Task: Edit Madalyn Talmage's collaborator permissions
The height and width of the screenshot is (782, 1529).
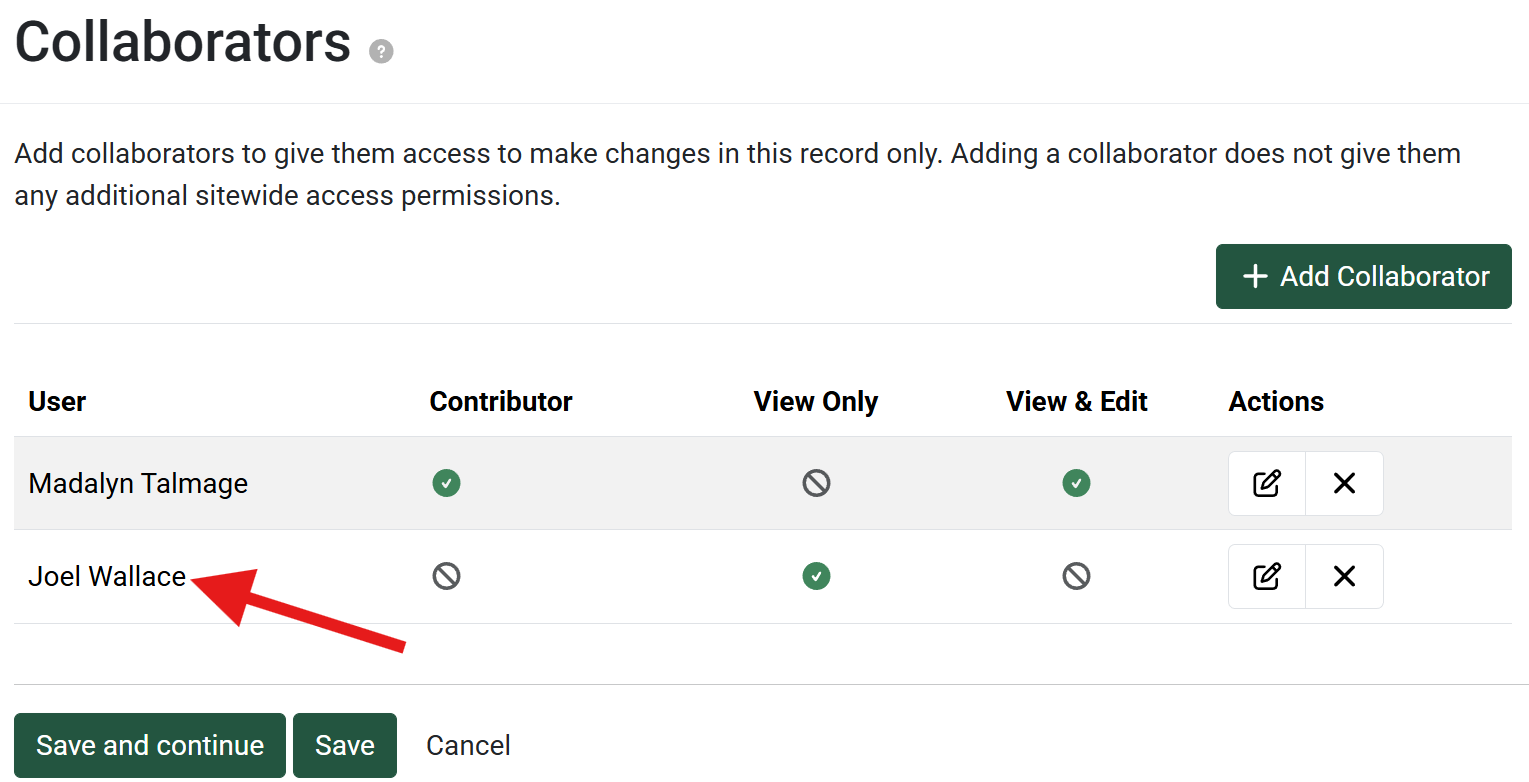Action: point(1267,484)
